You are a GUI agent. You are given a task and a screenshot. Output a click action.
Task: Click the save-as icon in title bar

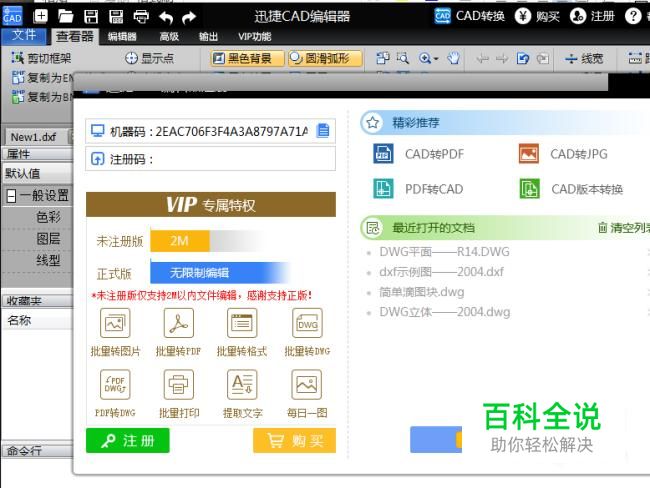tap(116, 17)
